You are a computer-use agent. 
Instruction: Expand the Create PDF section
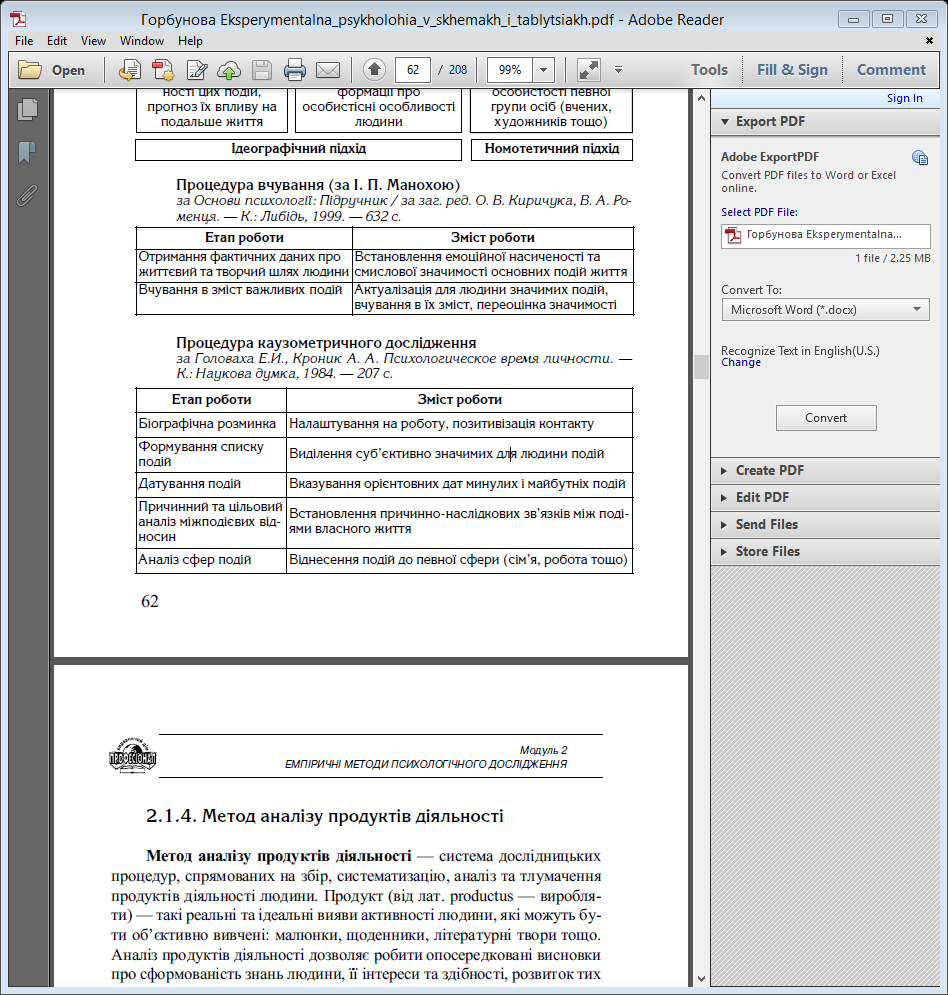(769, 470)
